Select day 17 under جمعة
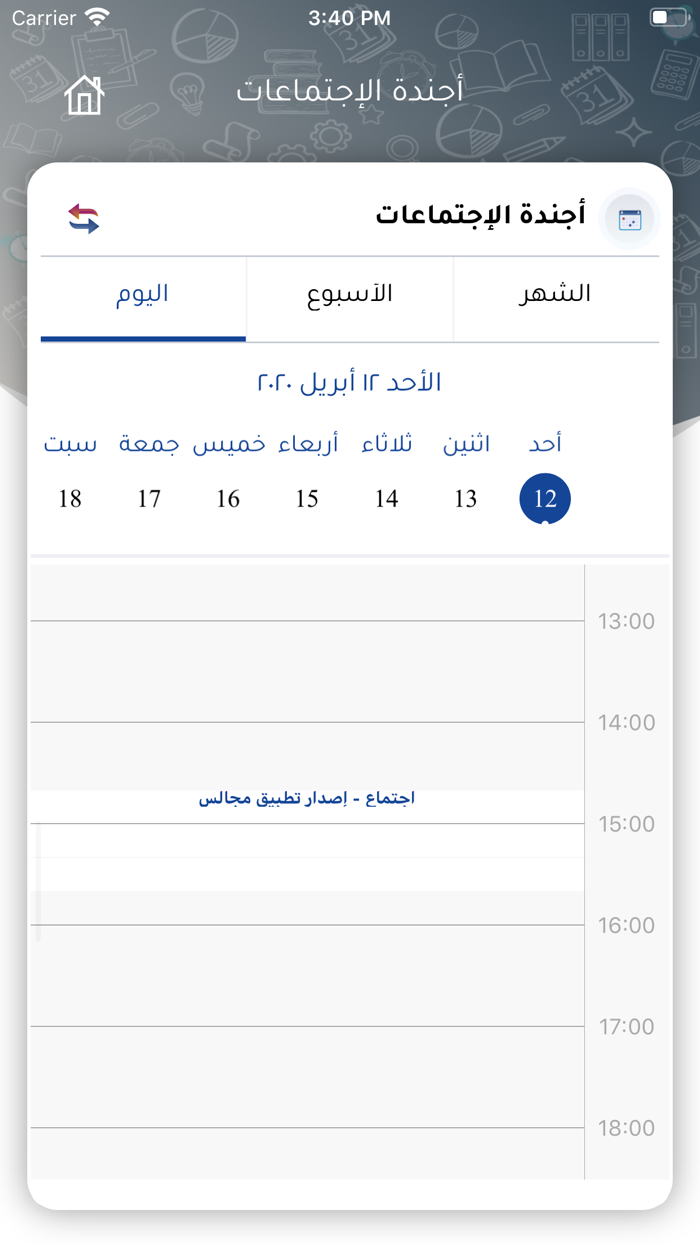This screenshot has height=1244, width=700. (x=148, y=498)
